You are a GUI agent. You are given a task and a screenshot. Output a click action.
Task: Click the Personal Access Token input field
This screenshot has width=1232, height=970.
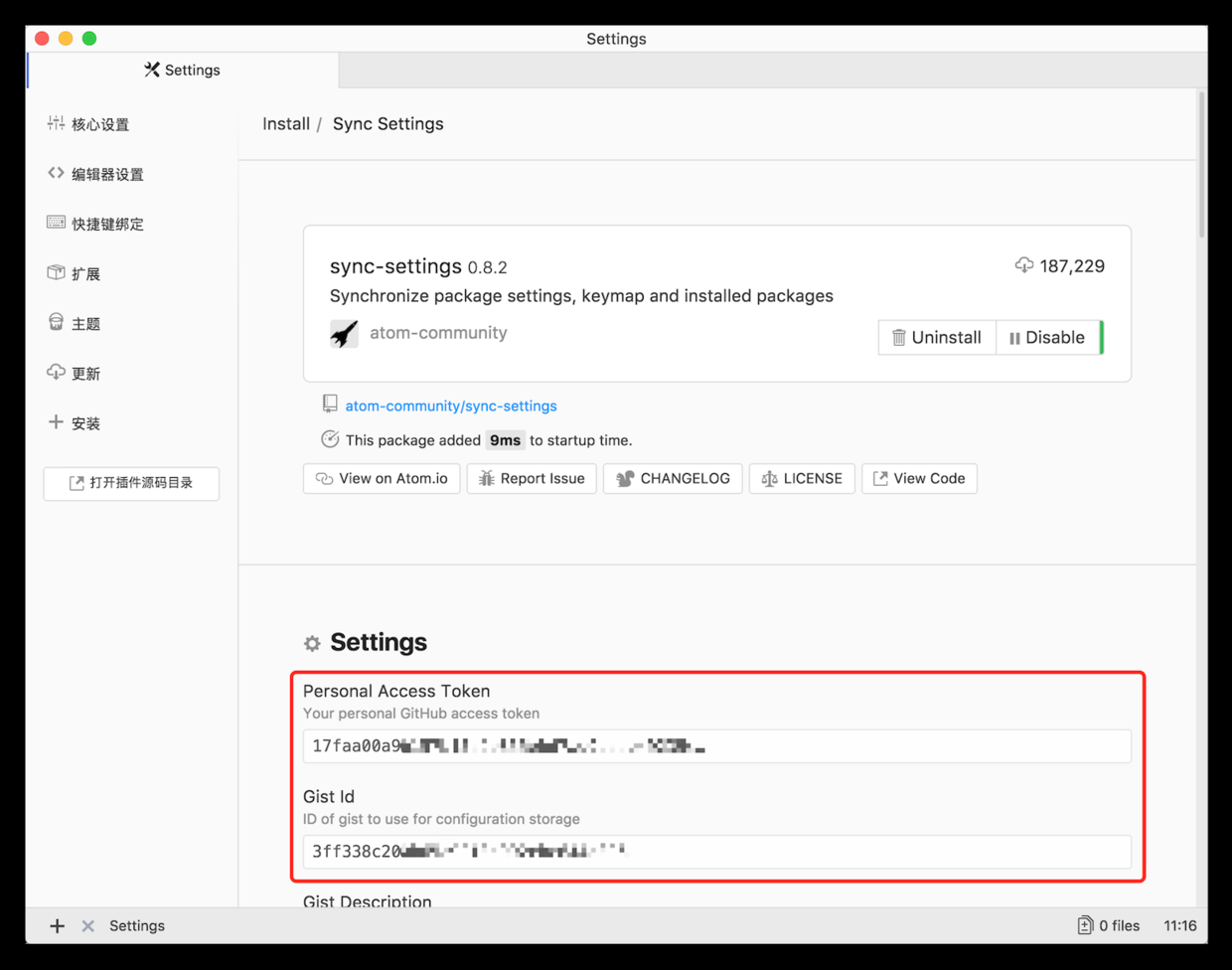[716, 746]
